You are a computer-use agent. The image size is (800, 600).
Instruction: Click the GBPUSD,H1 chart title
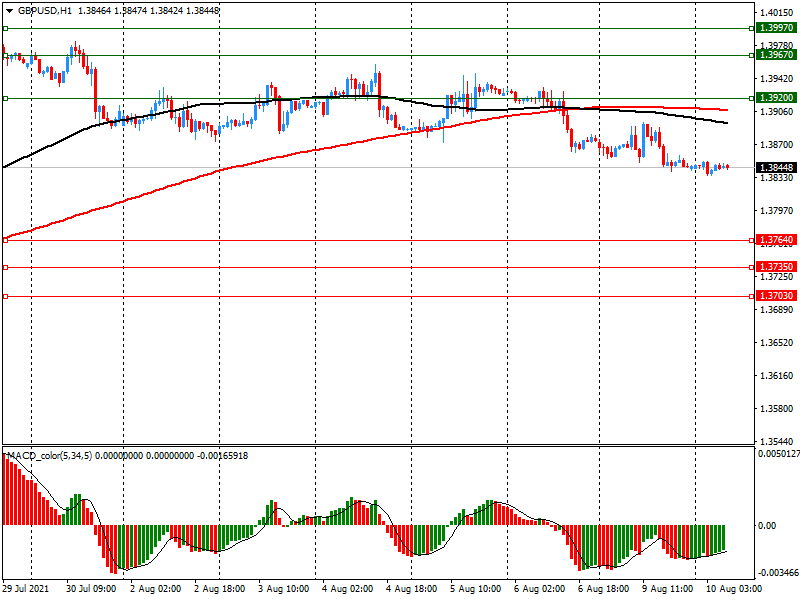pyautogui.click(x=44, y=11)
